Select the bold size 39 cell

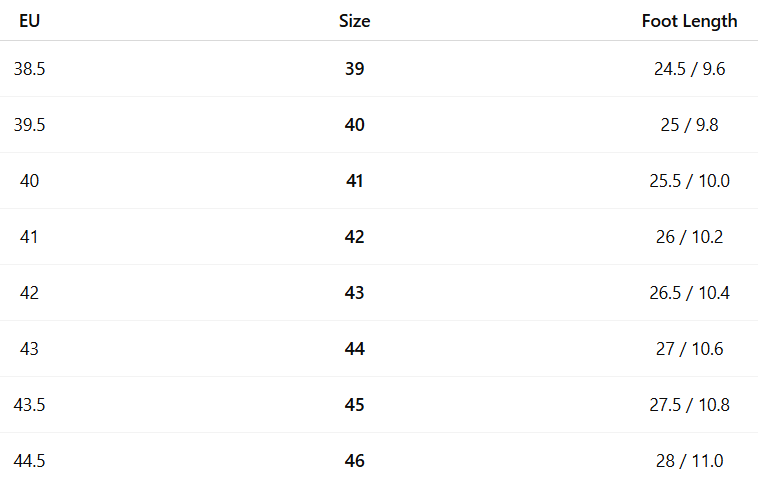pyautogui.click(x=354, y=69)
